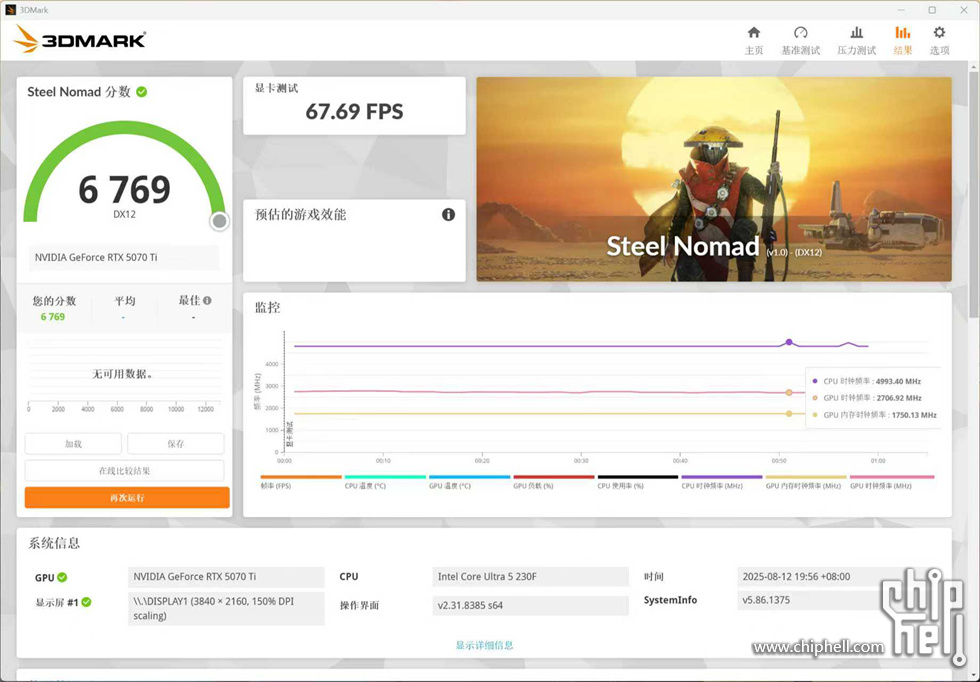980x682 pixels.
Task: Click the 无可用数据 no data message
Action: [122, 374]
